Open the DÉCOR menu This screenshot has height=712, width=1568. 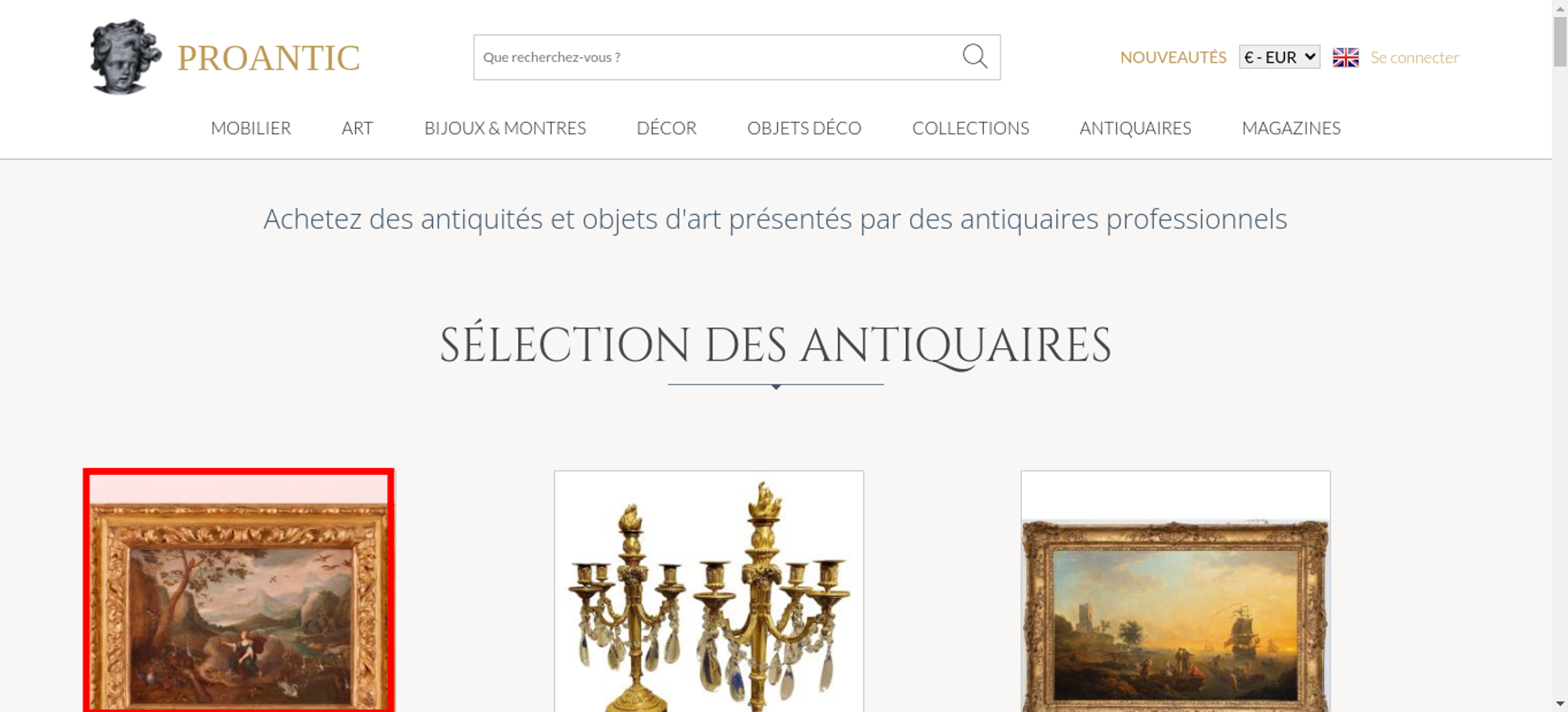(666, 128)
